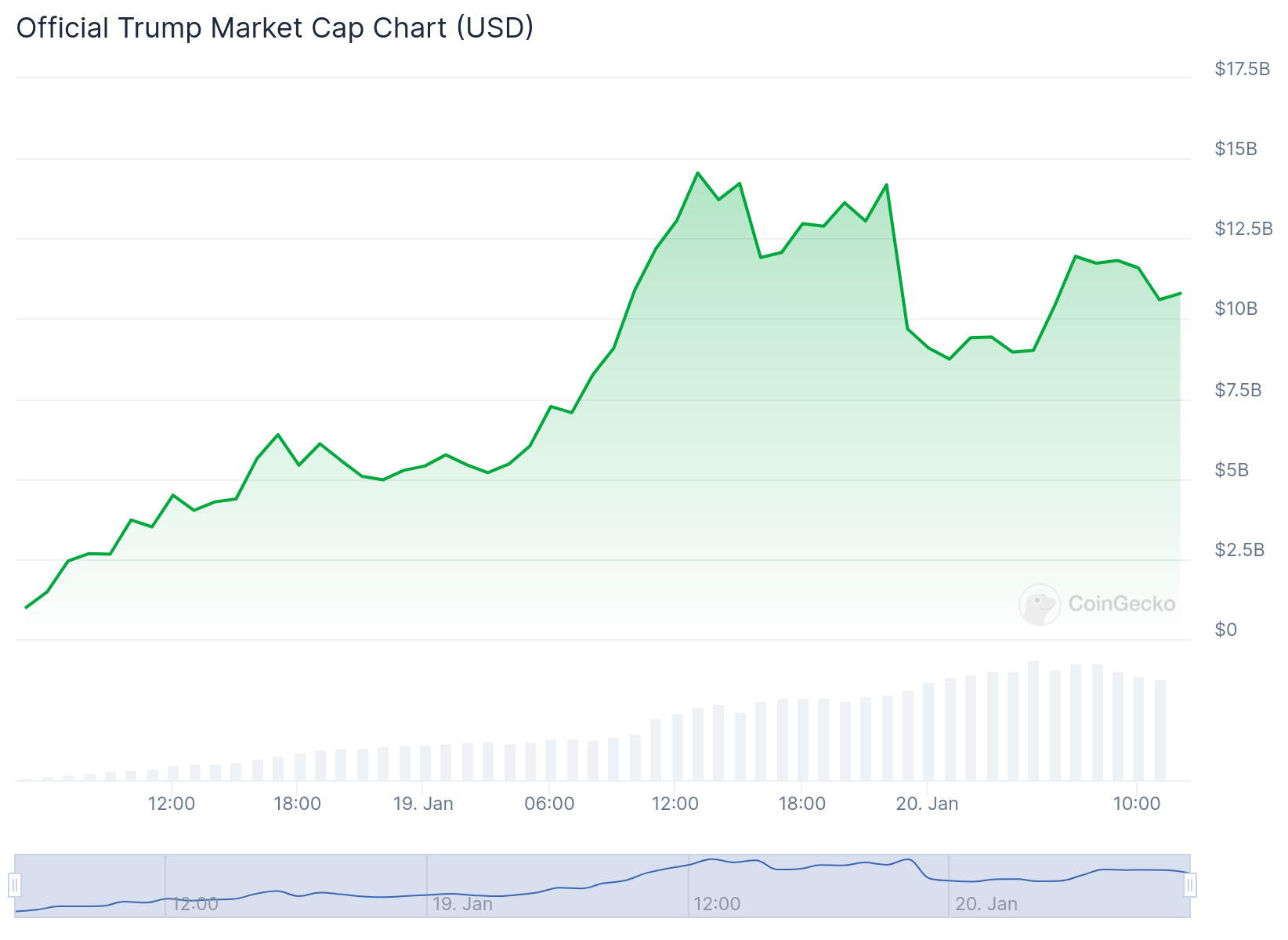Click the $17.5B y-axis label
Screen dimensions: 1288x940
point(1242,69)
